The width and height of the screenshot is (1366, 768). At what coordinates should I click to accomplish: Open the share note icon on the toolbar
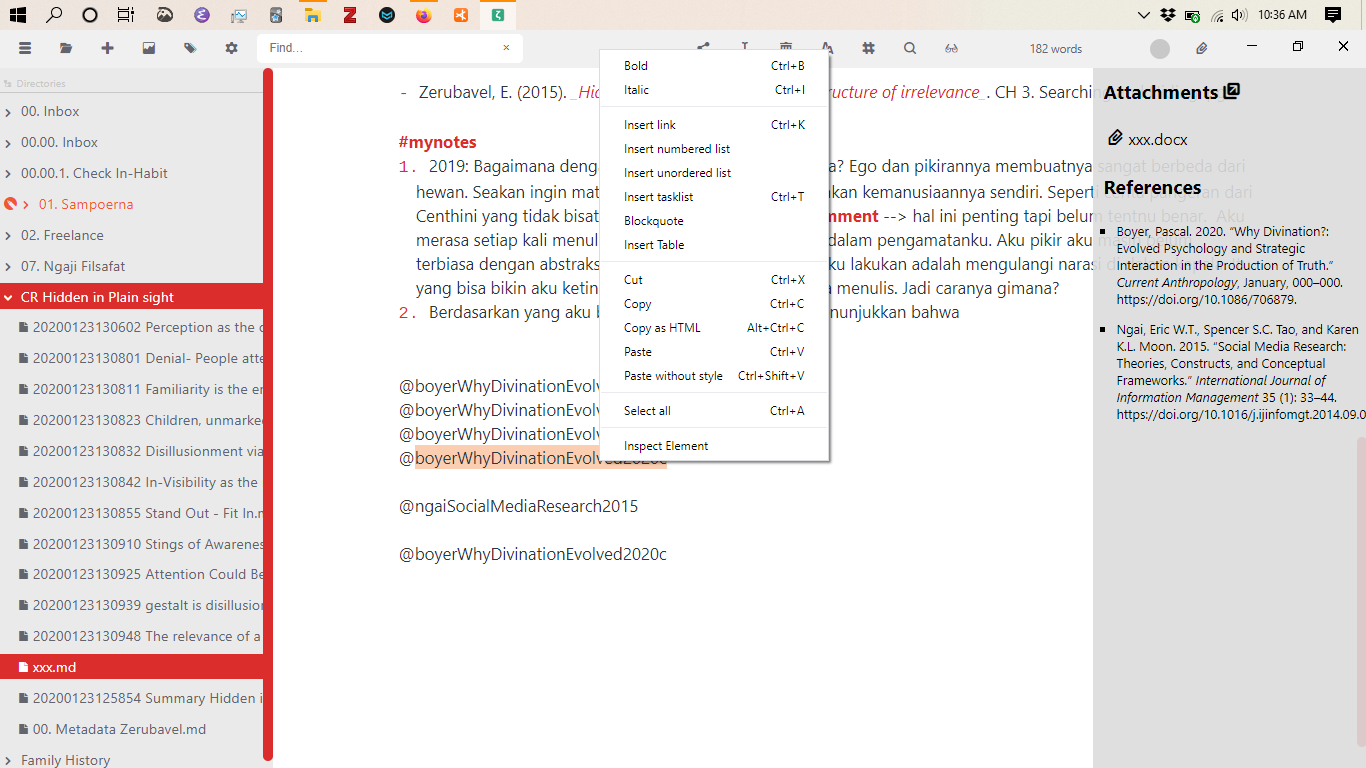pyautogui.click(x=702, y=47)
